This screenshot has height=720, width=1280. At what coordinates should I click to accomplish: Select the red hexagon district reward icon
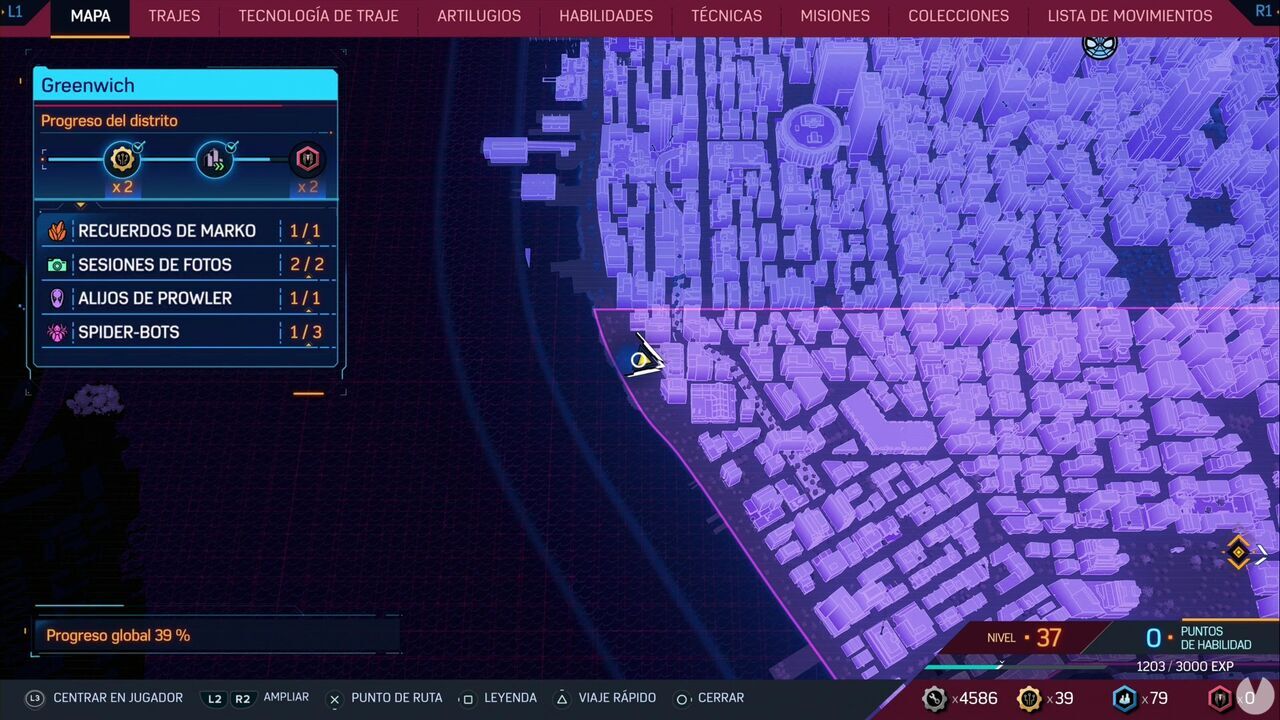[x=307, y=159]
